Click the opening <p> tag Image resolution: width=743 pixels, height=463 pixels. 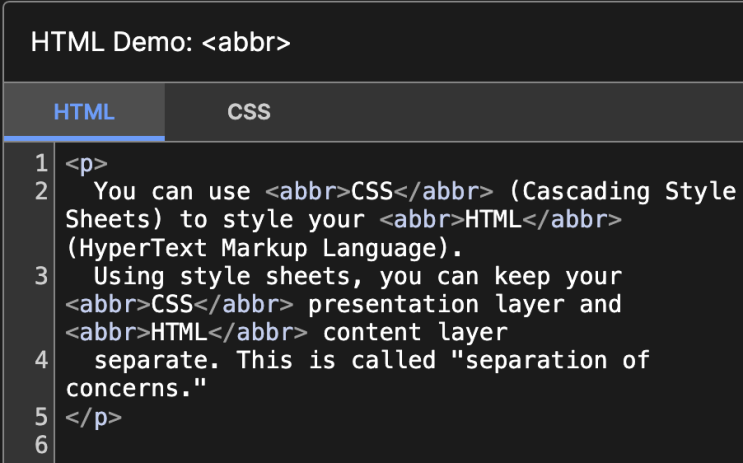coord(86,164)
